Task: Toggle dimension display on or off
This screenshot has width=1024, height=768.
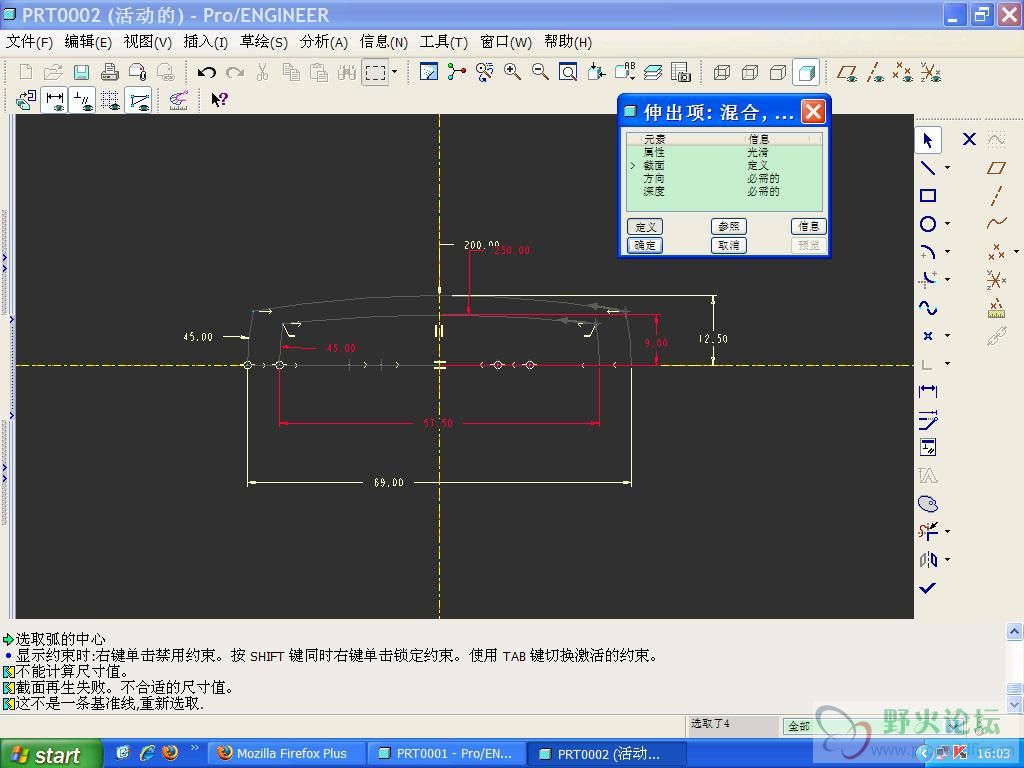Action: coord(54,100)
